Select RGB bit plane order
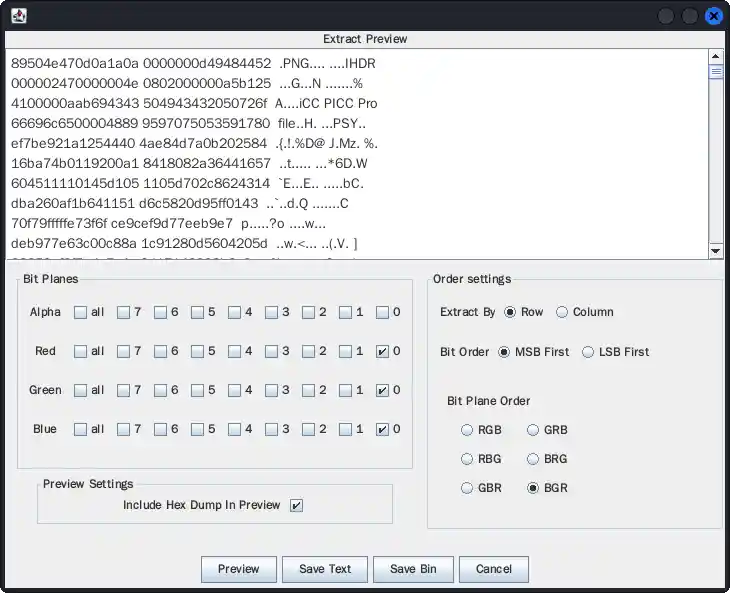Screen dimensions: 730x593 [x=467, y=430]
